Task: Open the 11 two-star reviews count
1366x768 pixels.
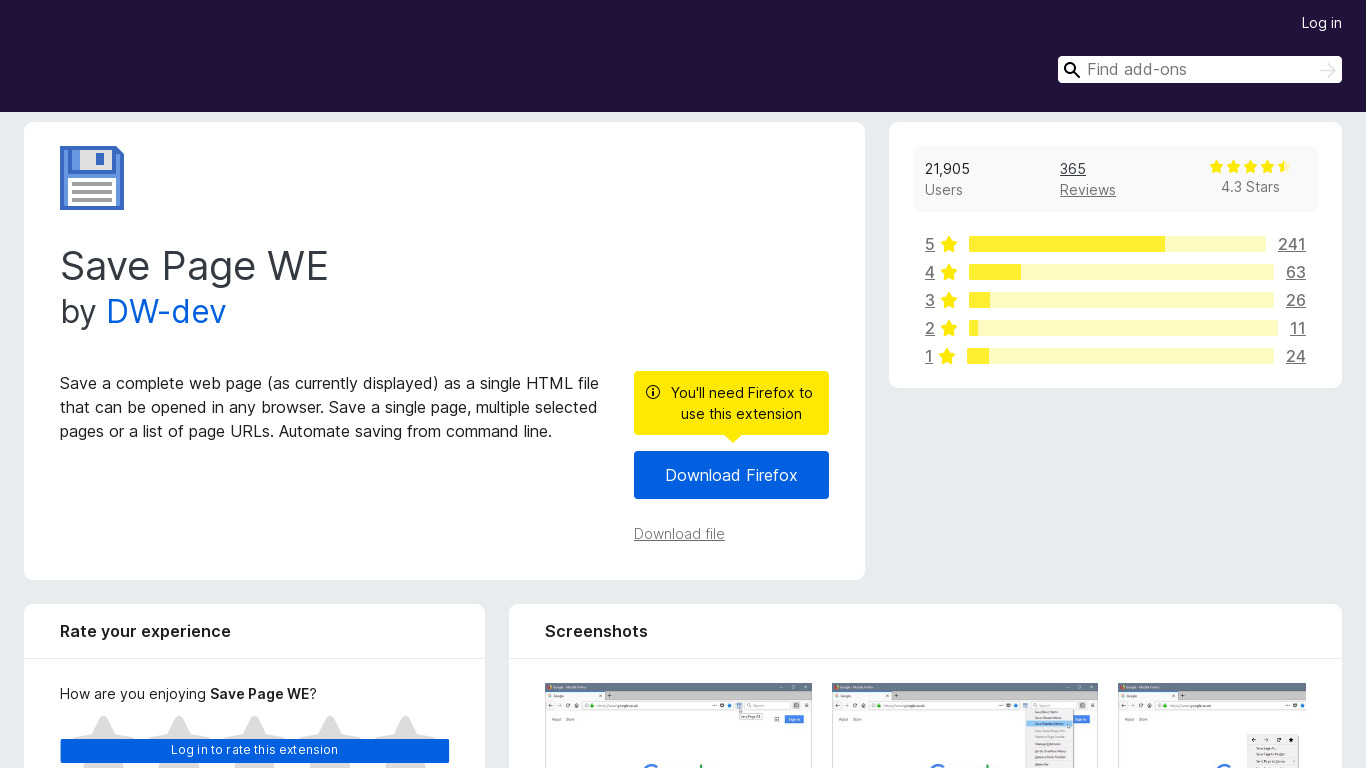Action: tap(1298, 328)
